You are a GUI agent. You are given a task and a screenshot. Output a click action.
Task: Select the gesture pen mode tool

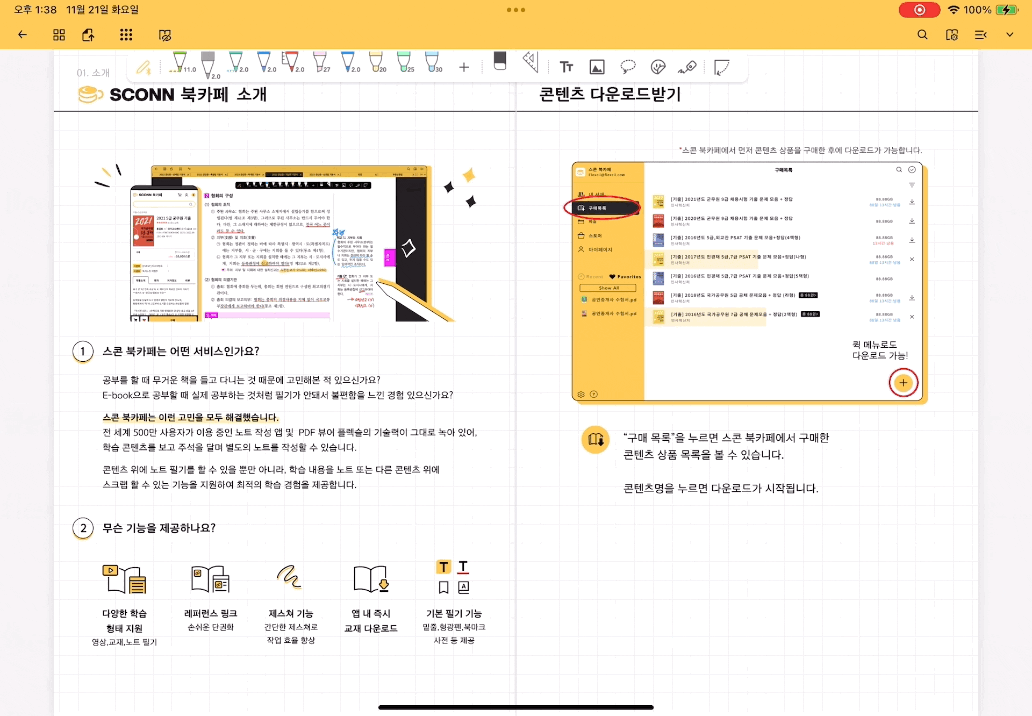(x=143, y=67)
